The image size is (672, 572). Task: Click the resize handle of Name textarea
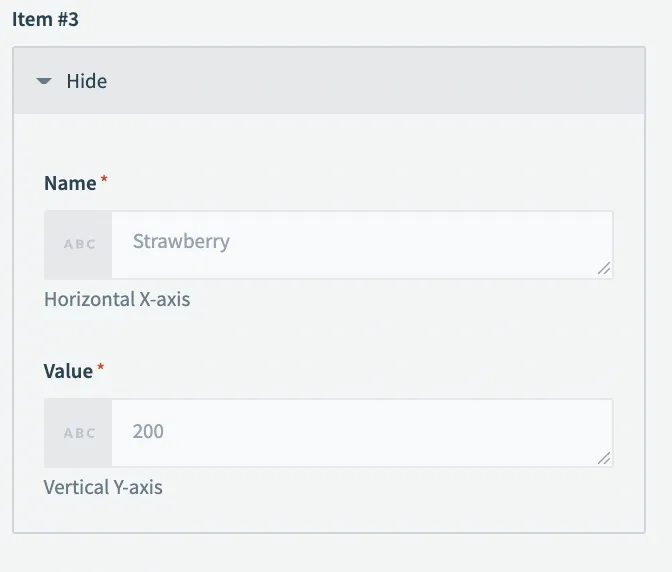pos(604,269)
